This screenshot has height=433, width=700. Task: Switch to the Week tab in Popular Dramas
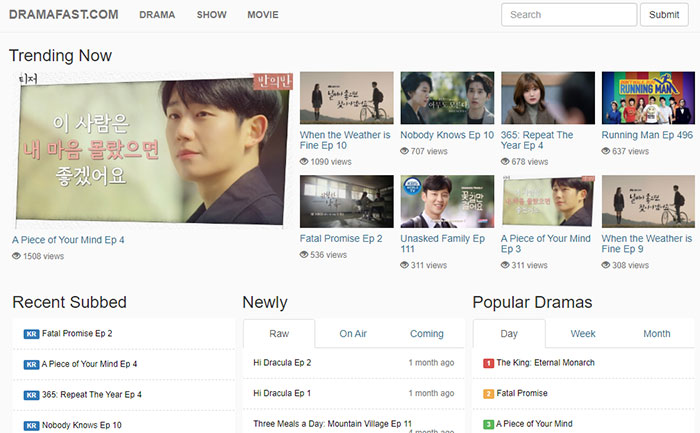[583, 333]
